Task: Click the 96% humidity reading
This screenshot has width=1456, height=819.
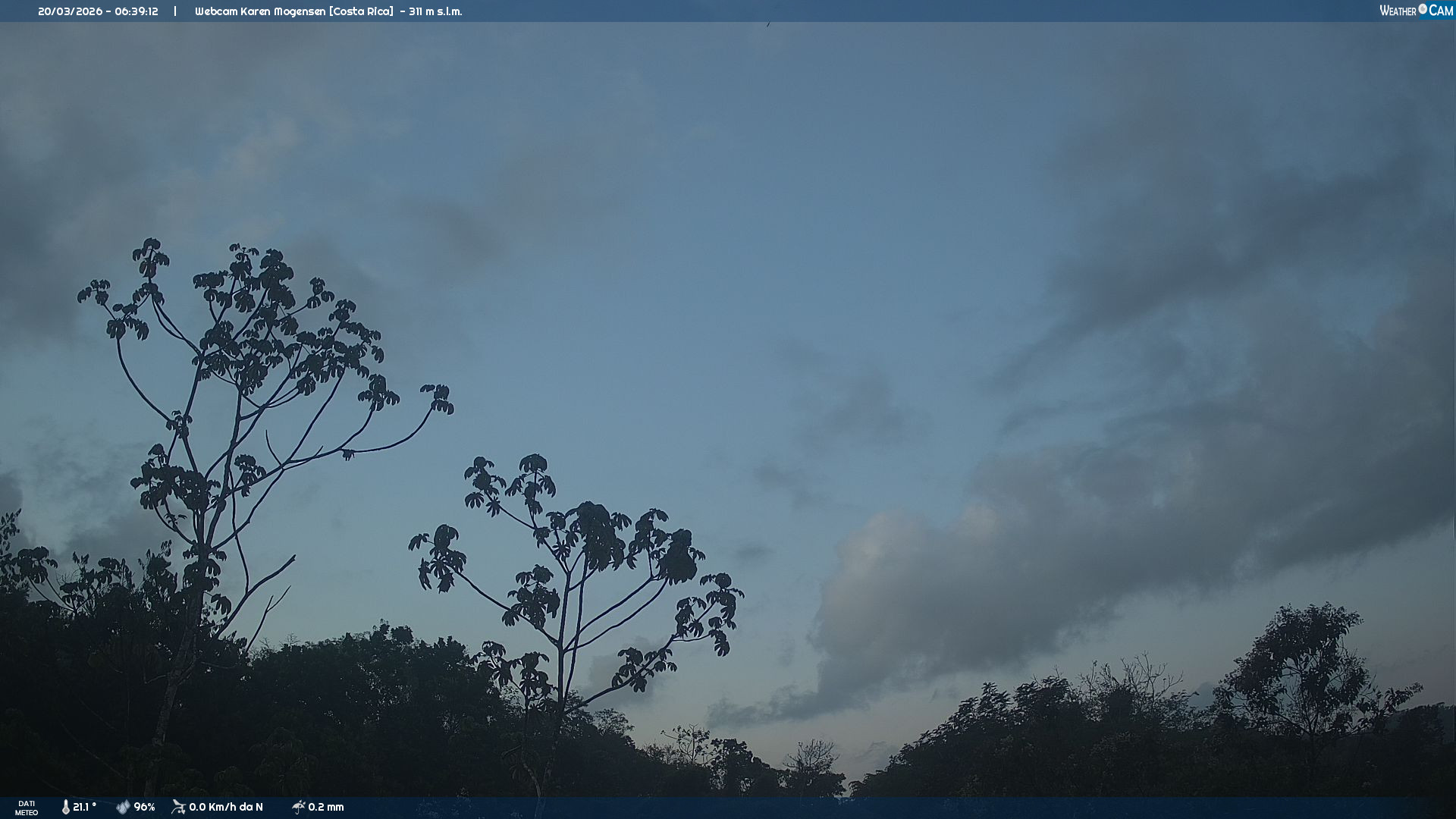Action: [144, 807]
